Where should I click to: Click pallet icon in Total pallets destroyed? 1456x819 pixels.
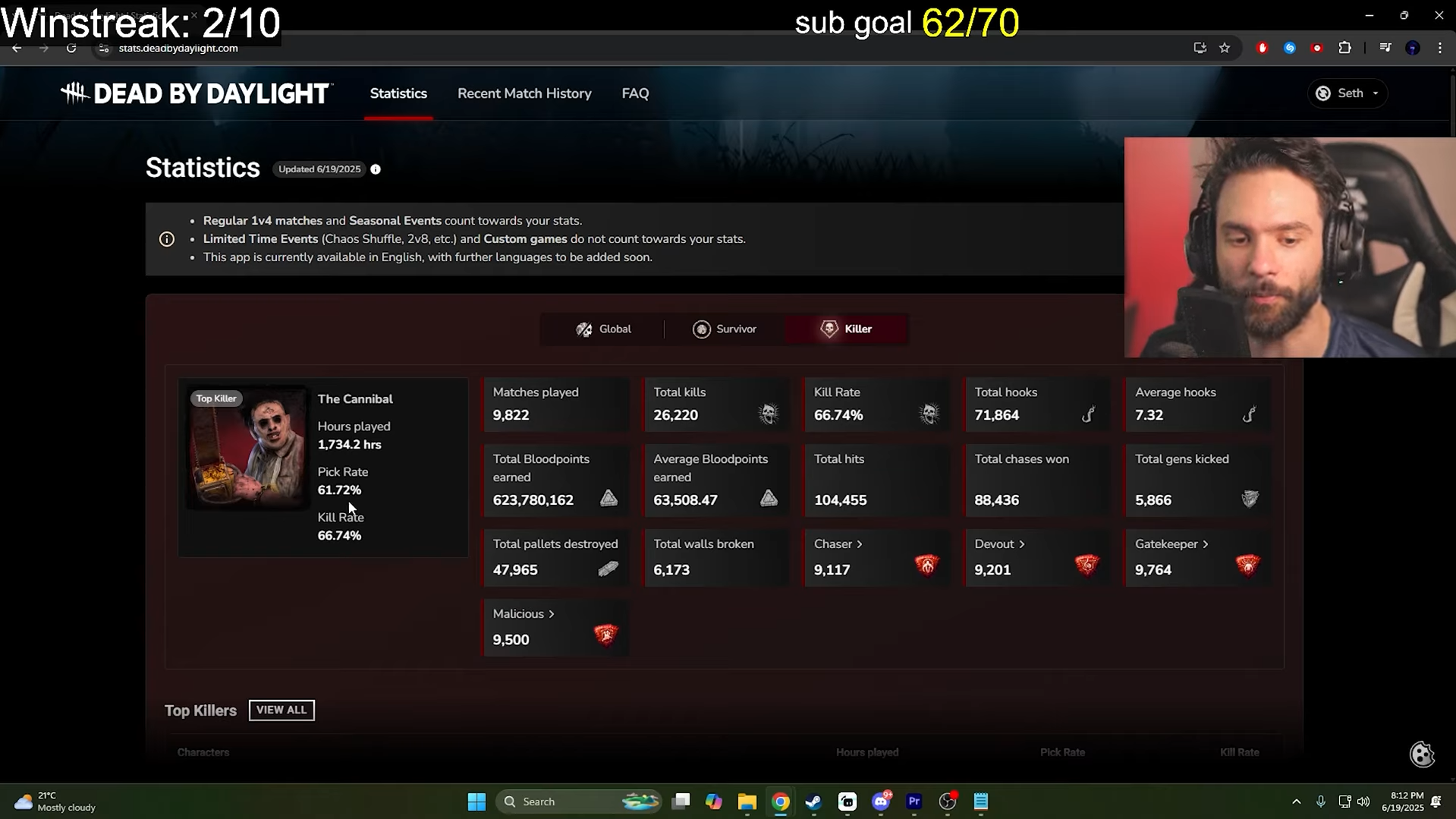[x=608, y=569]
